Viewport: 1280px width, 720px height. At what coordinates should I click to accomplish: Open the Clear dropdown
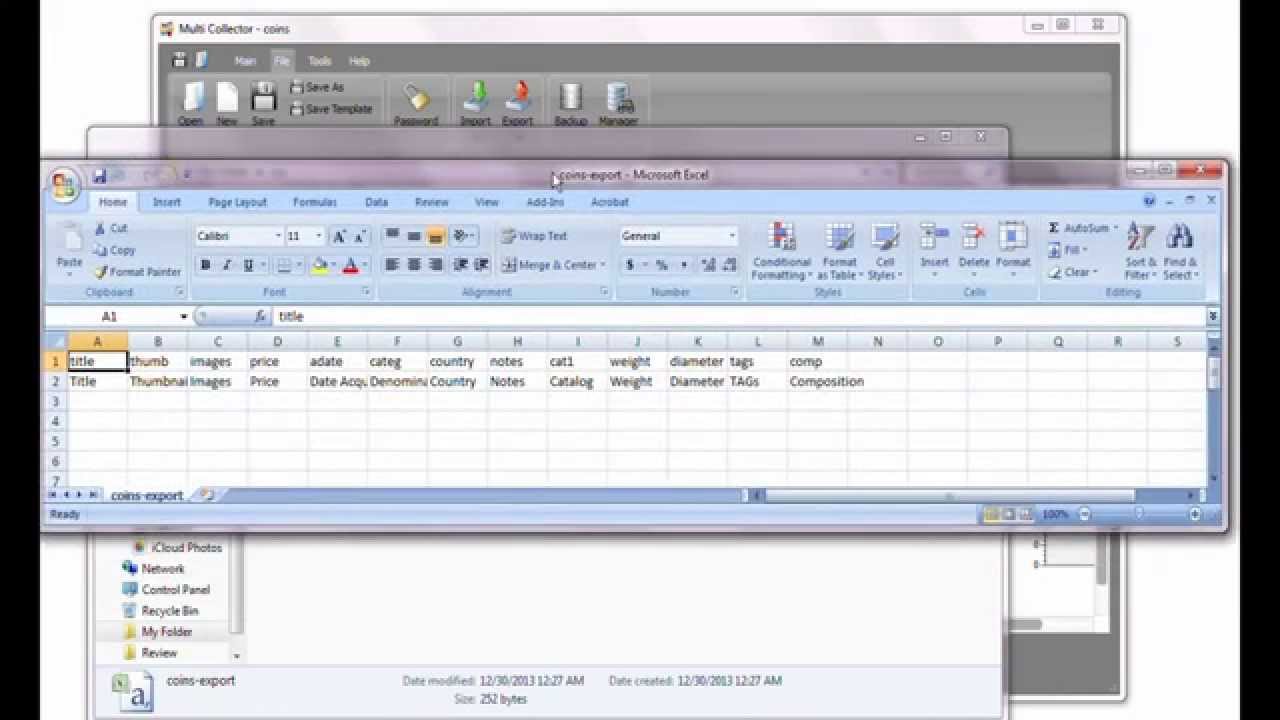pyautogui.click(x=1073, y=272)
